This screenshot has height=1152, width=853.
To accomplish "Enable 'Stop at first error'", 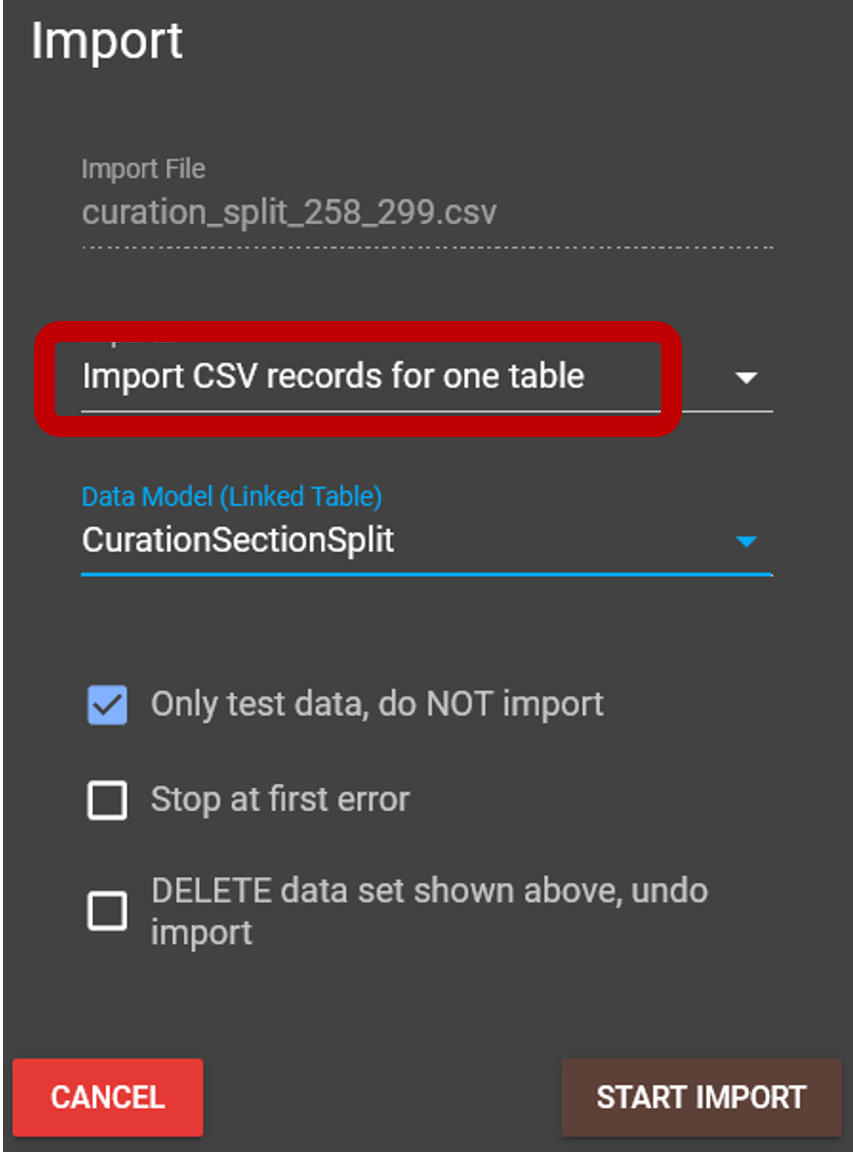I will coord(106,800).
